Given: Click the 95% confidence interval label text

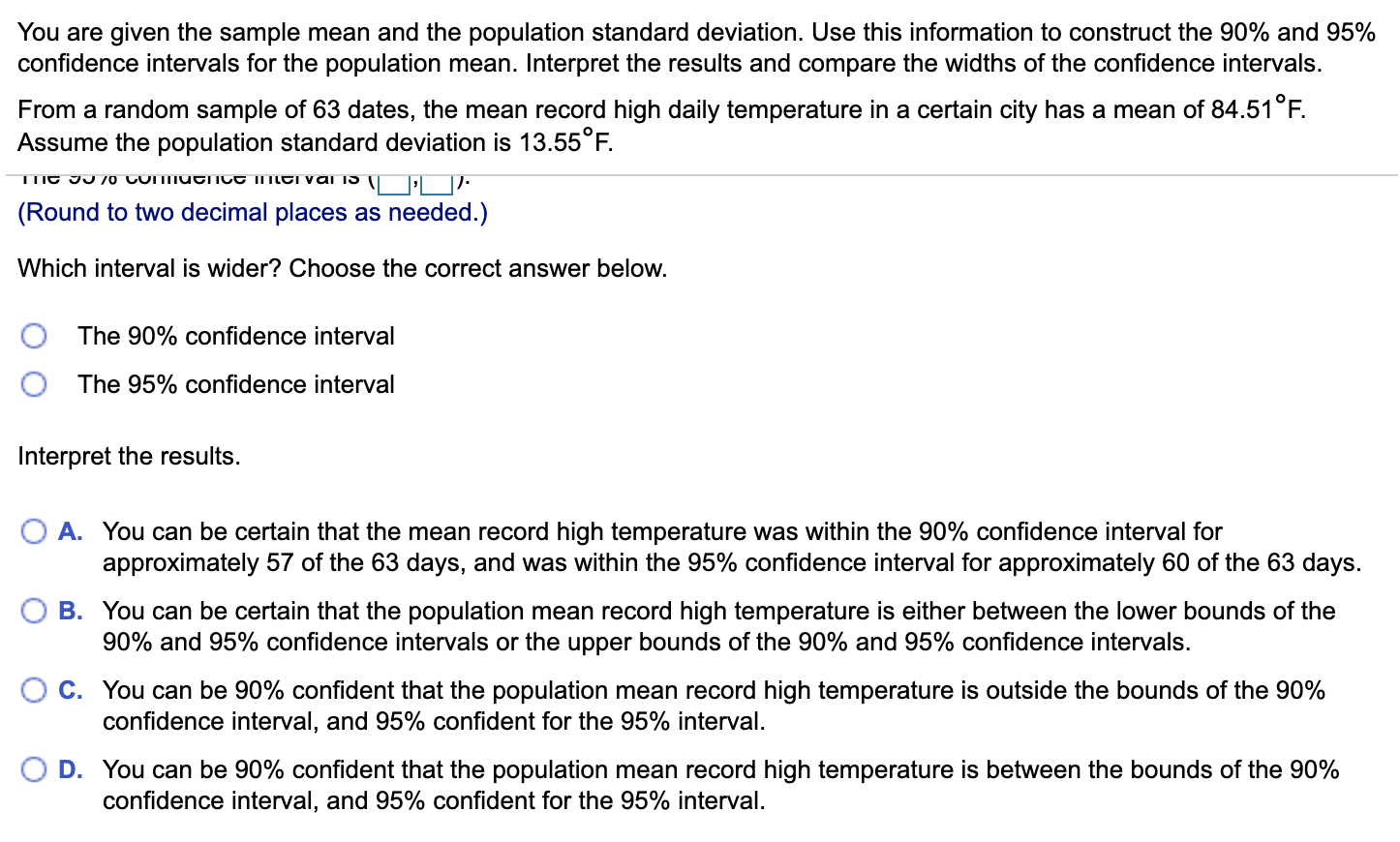Looking at the screenshot, I should (235, 384).
